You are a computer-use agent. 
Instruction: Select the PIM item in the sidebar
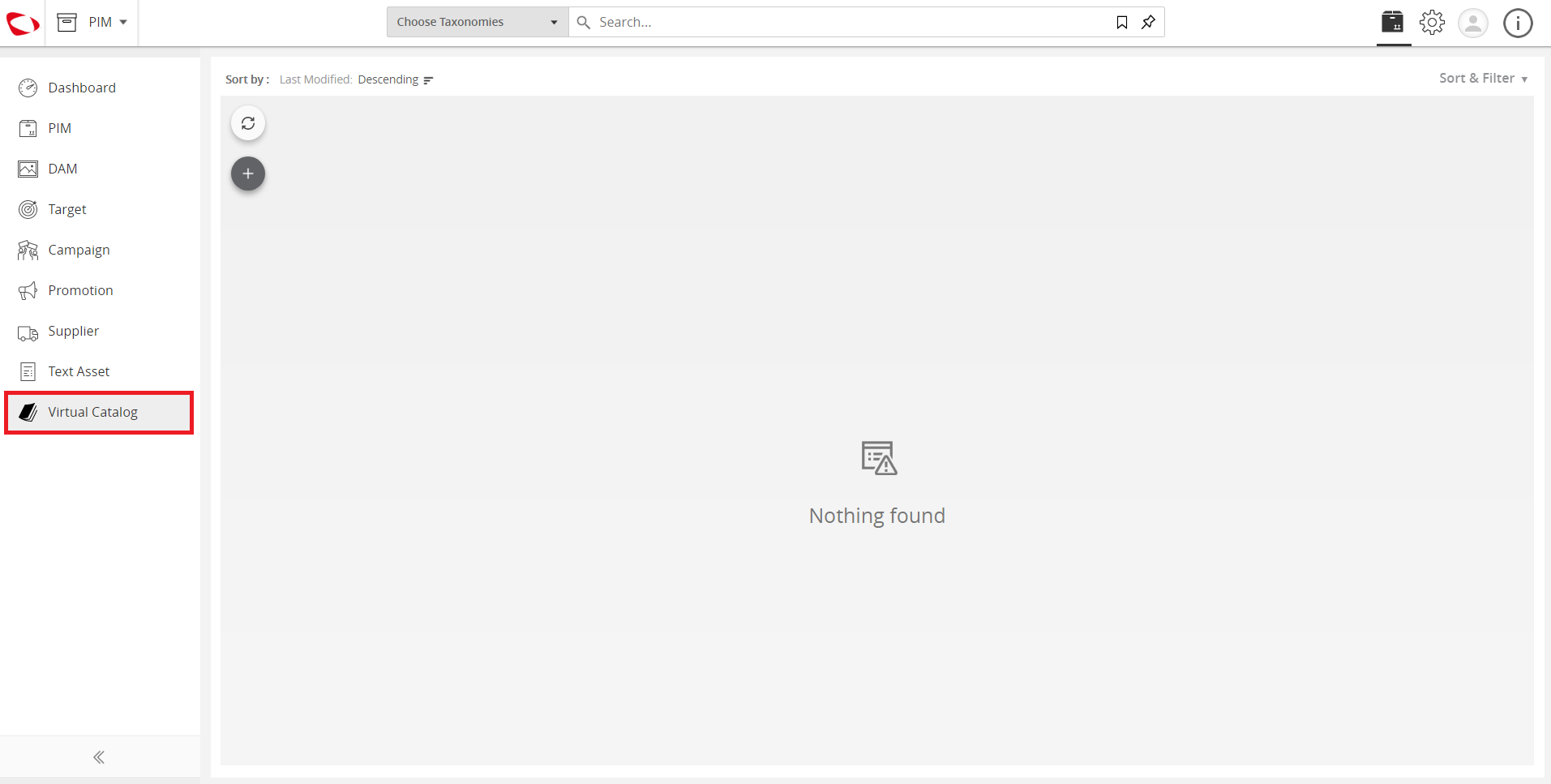pos(100,128)
